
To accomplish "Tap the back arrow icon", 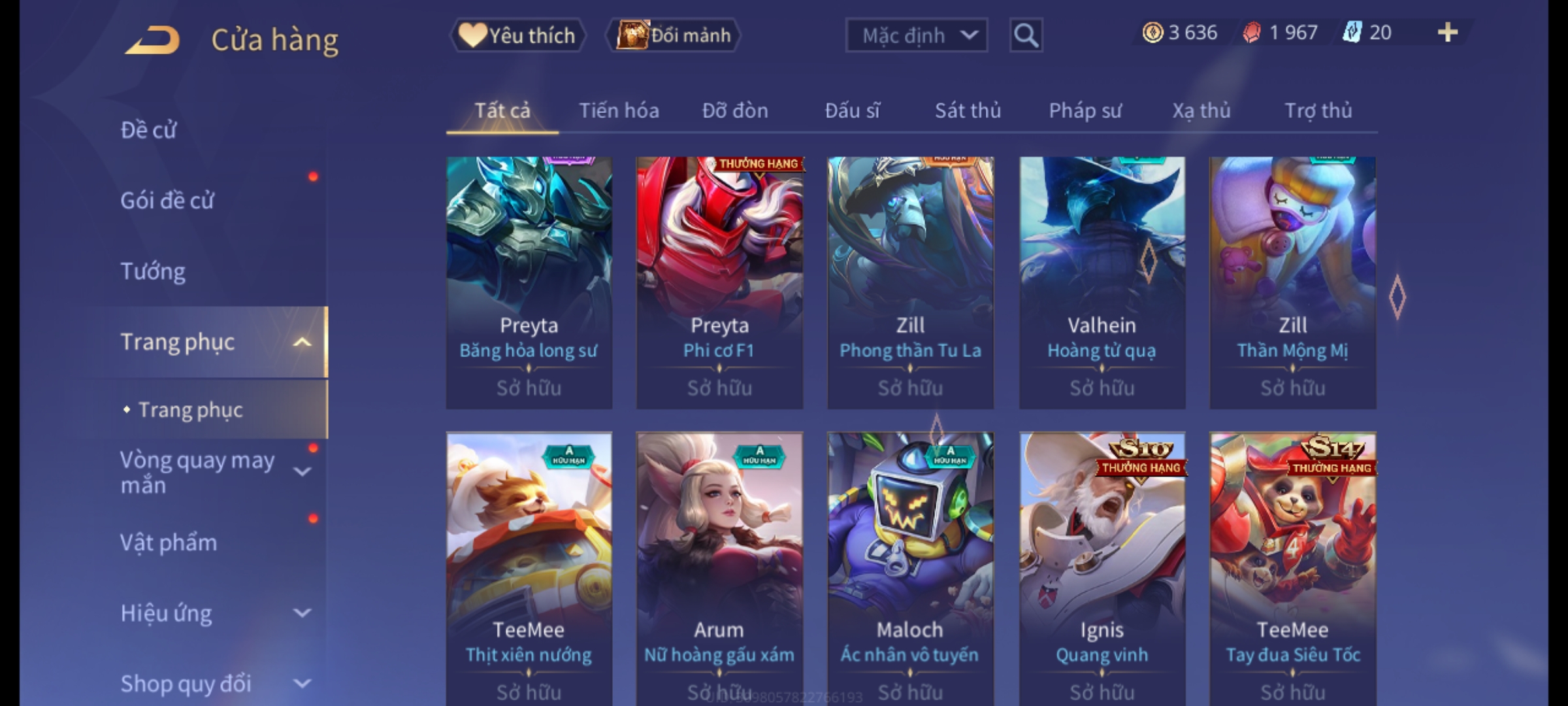I will [x=153, y=40].
